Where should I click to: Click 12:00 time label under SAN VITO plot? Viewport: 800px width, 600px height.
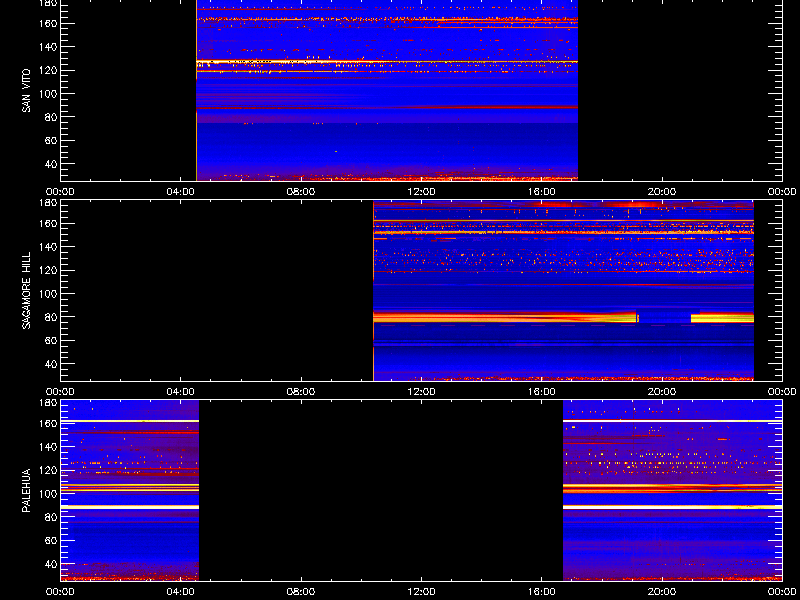click(421, 192)
